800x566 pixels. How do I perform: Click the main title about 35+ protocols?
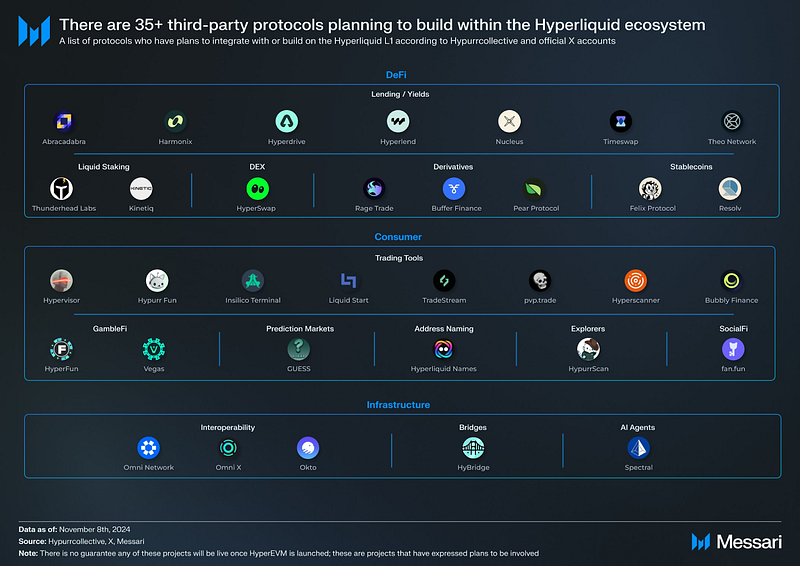coord(382,24)
